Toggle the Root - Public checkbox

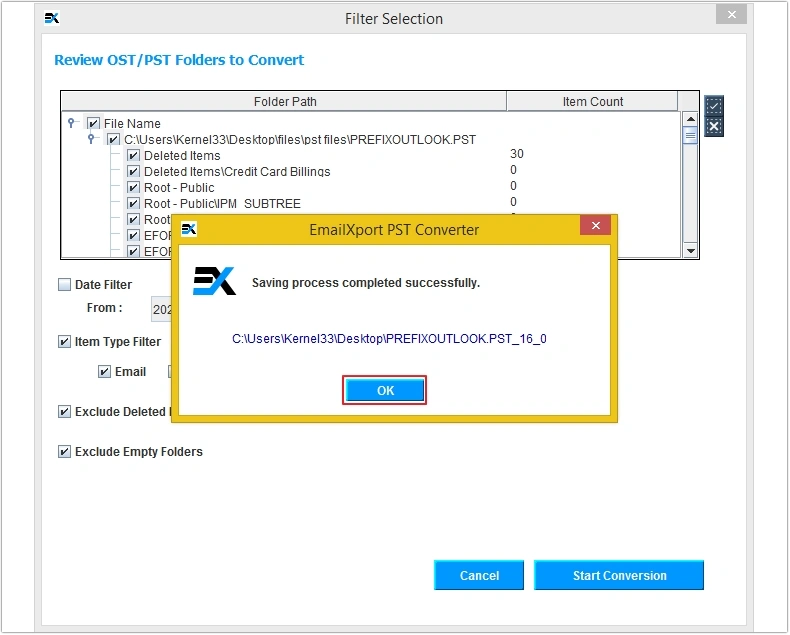(133, 188)
